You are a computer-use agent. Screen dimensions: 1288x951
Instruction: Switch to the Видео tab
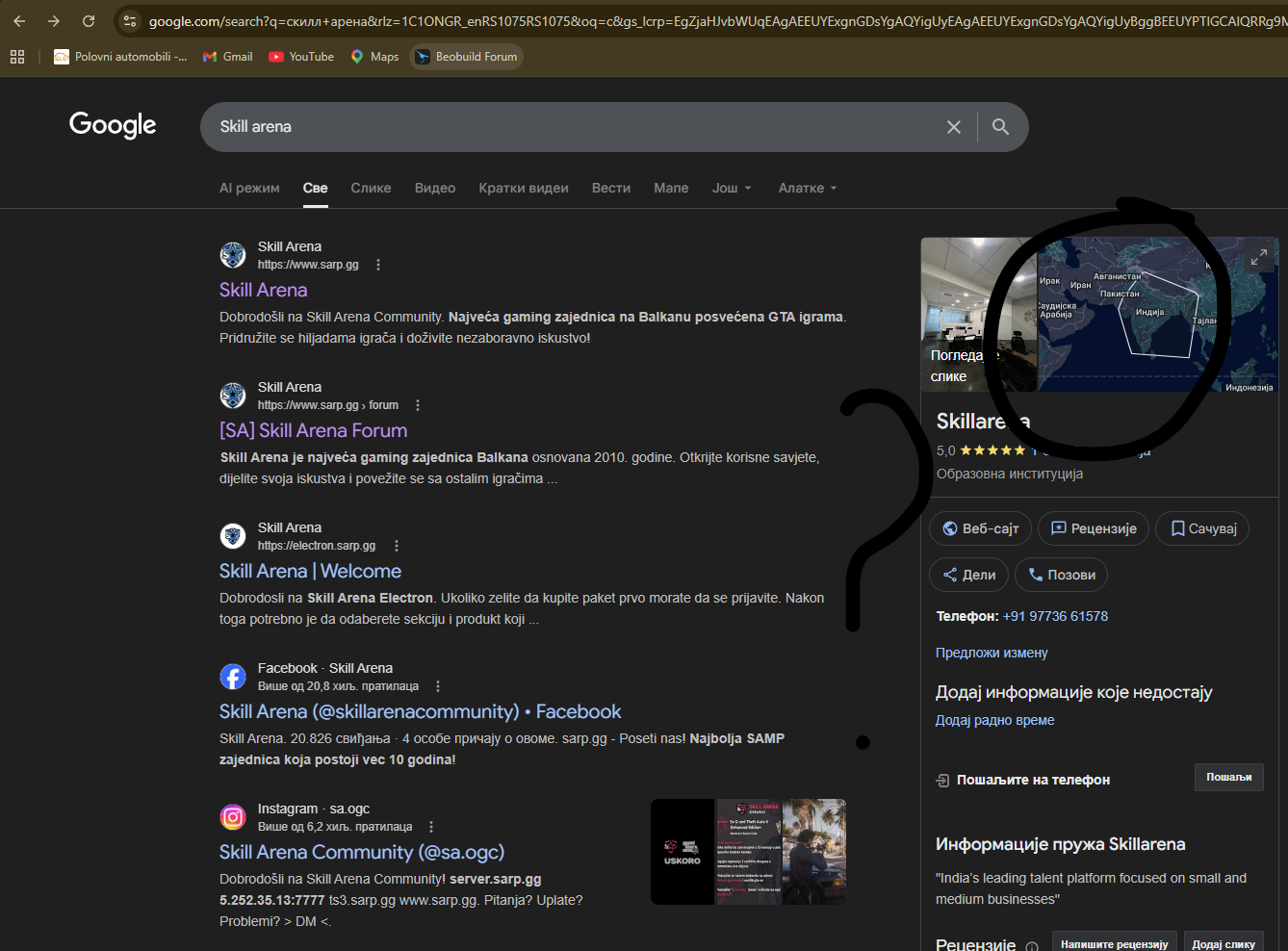tap(435, 188)
